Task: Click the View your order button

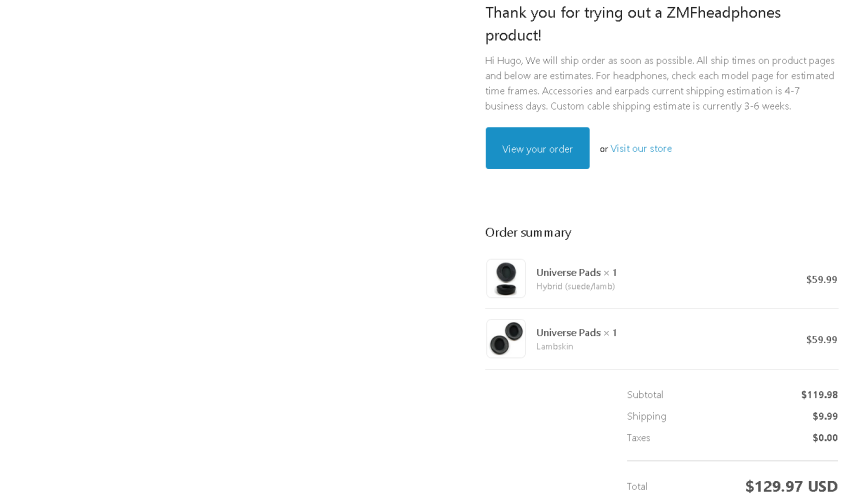Action: [537, 148]
